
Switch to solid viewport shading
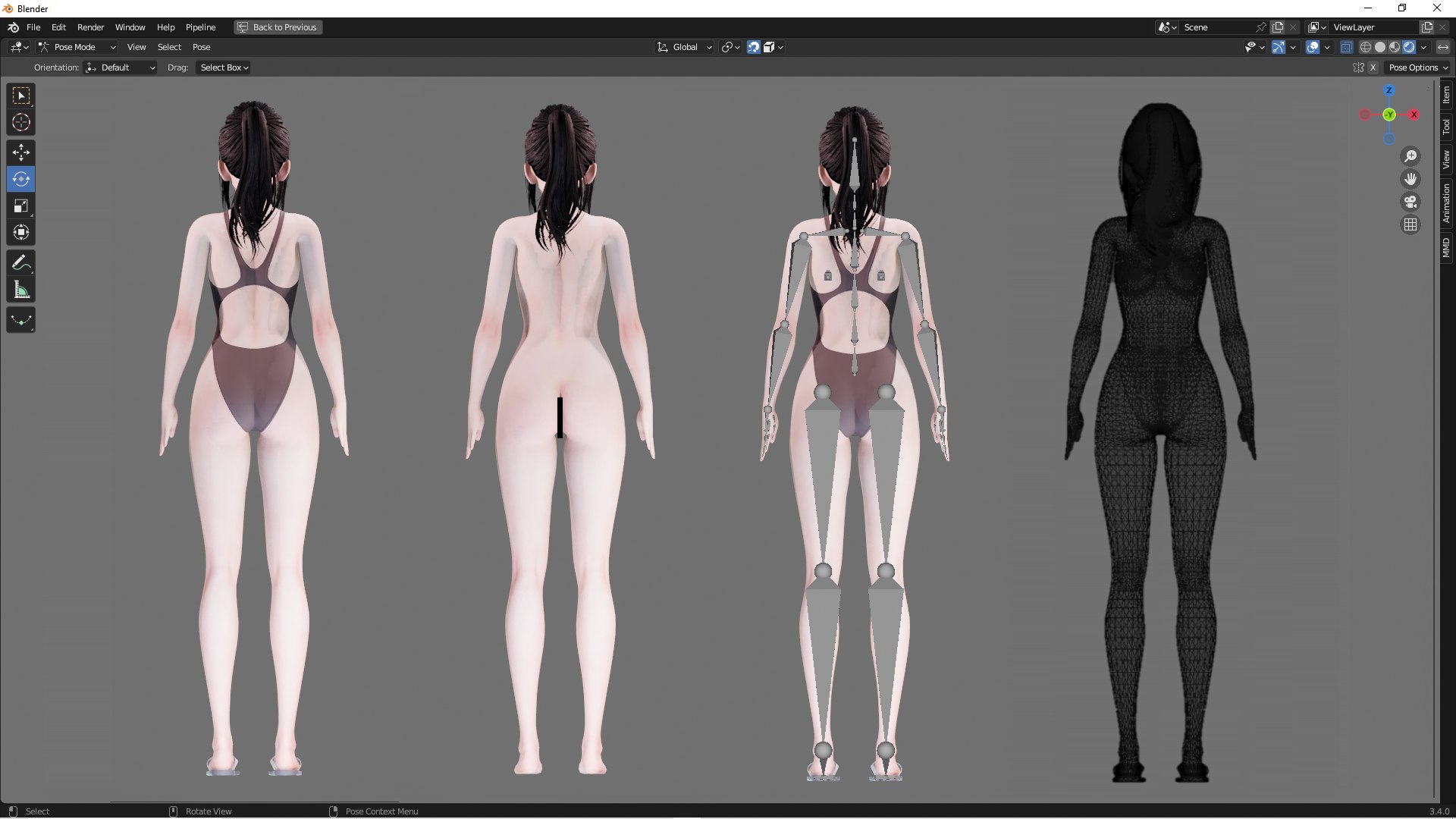[1380, 47]
